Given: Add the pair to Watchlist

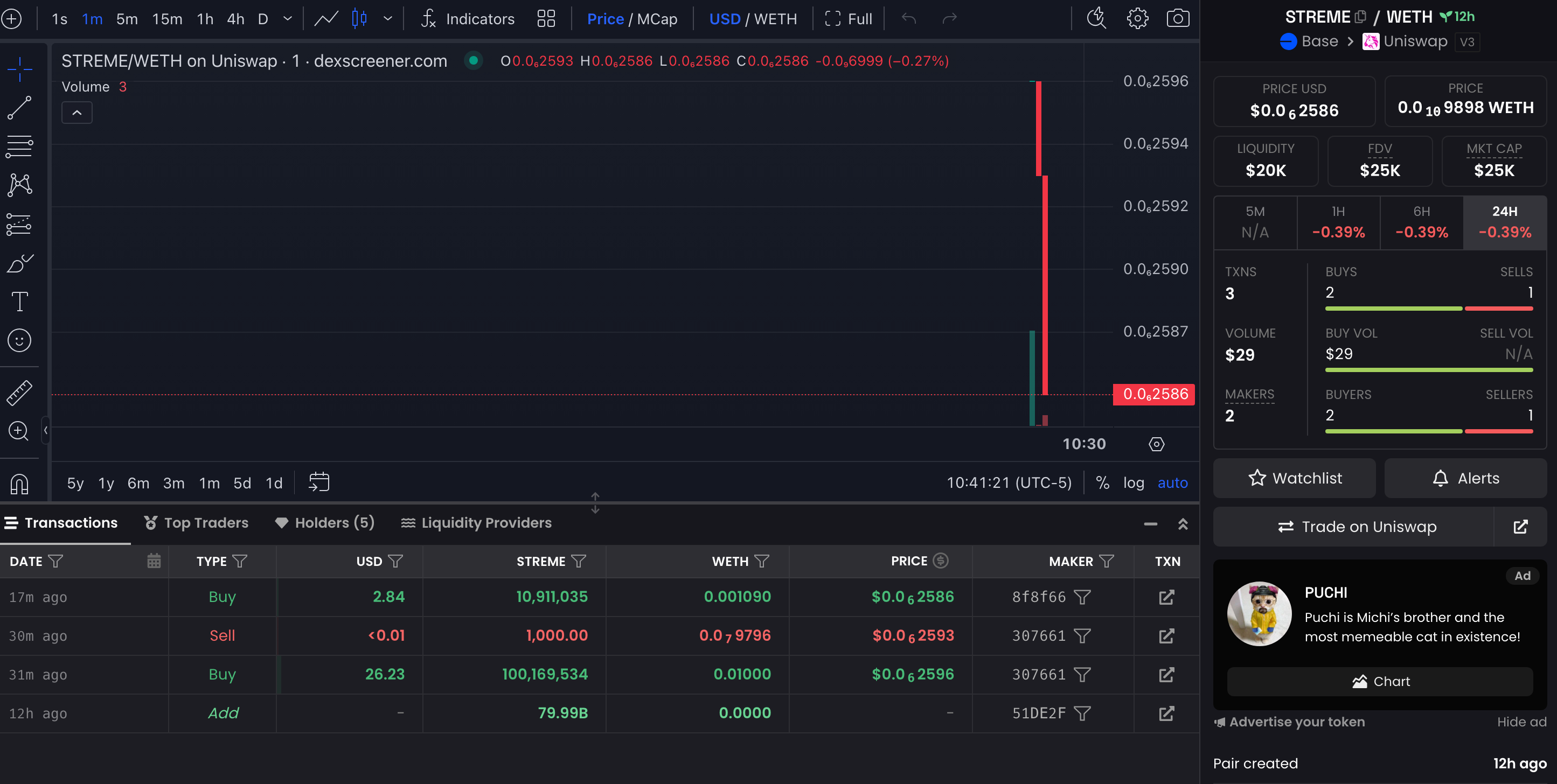Looking at the screenshot, I should 1295,478.
